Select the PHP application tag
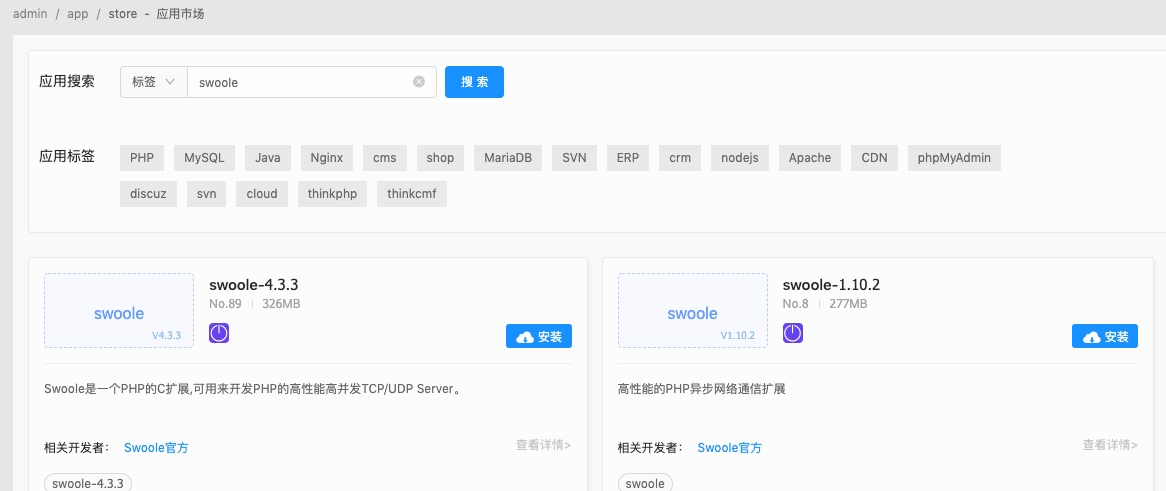The image size is (1166, 491). click(142, 158)
